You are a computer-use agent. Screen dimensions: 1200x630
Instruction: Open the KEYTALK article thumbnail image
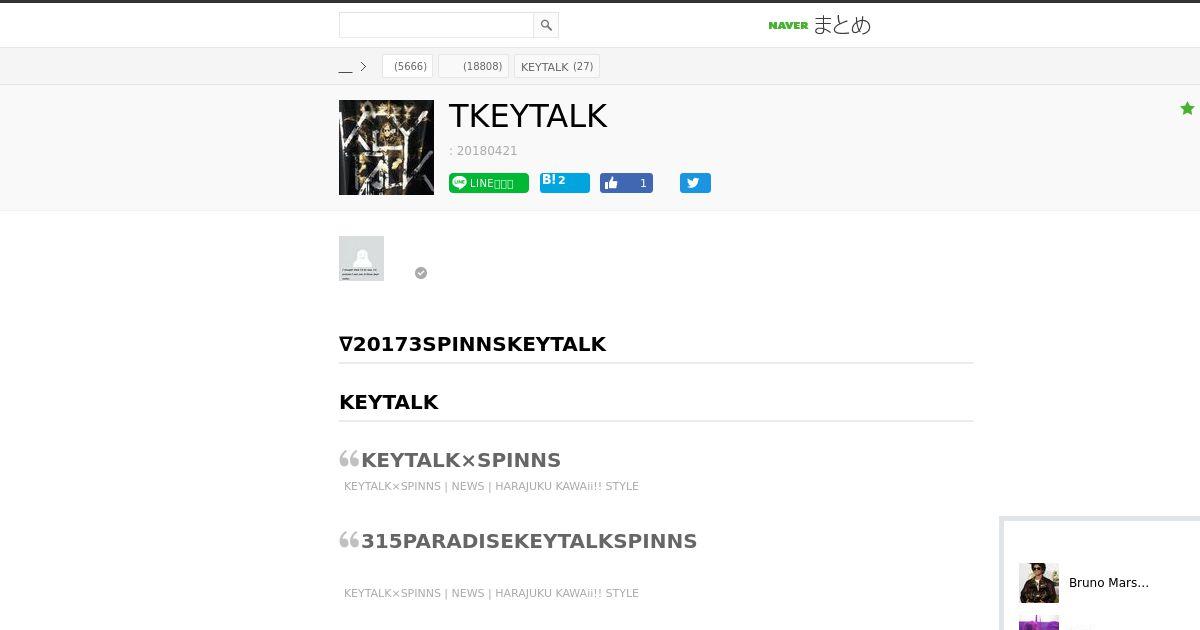coord(386,147)
